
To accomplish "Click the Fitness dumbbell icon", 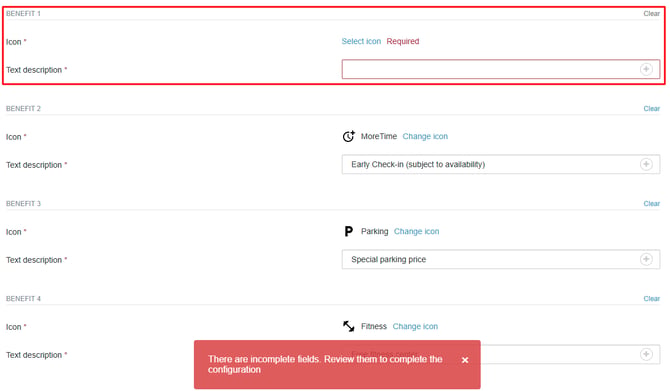I will pos(349,326).
